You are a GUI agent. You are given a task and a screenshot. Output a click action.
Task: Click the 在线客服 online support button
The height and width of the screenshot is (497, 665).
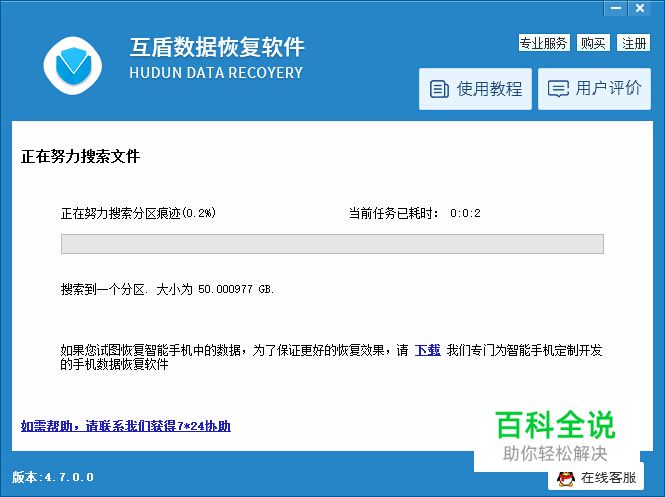pyautogui.click(x=596, y=477)
